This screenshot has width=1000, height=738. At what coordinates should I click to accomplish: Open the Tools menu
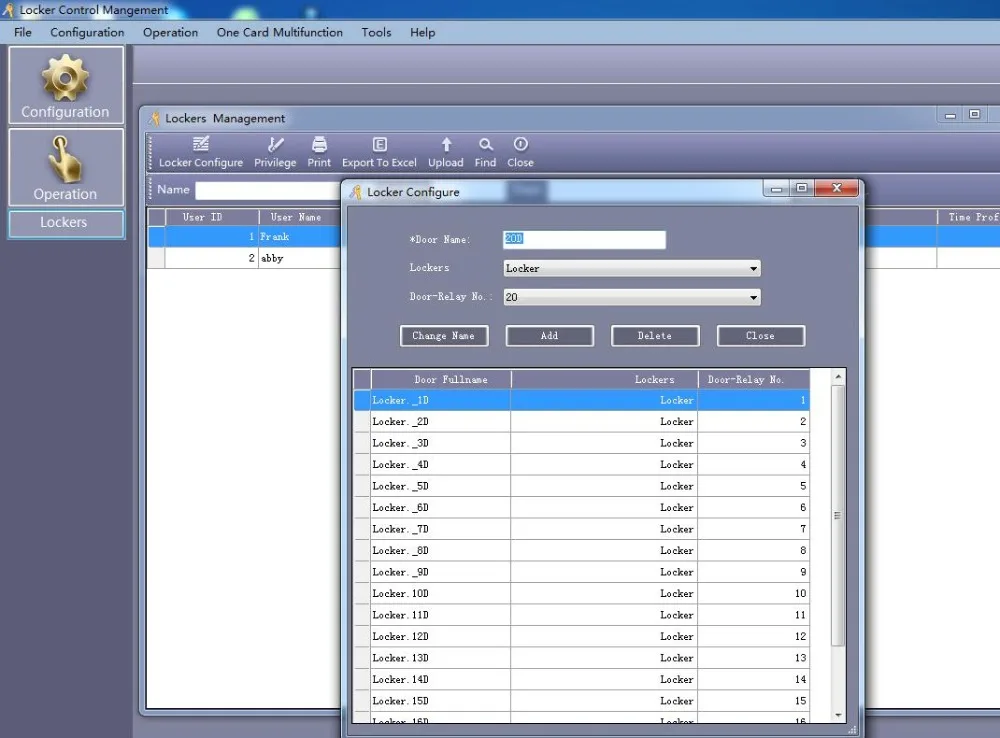pyautogui.click(x=376, y=33)
